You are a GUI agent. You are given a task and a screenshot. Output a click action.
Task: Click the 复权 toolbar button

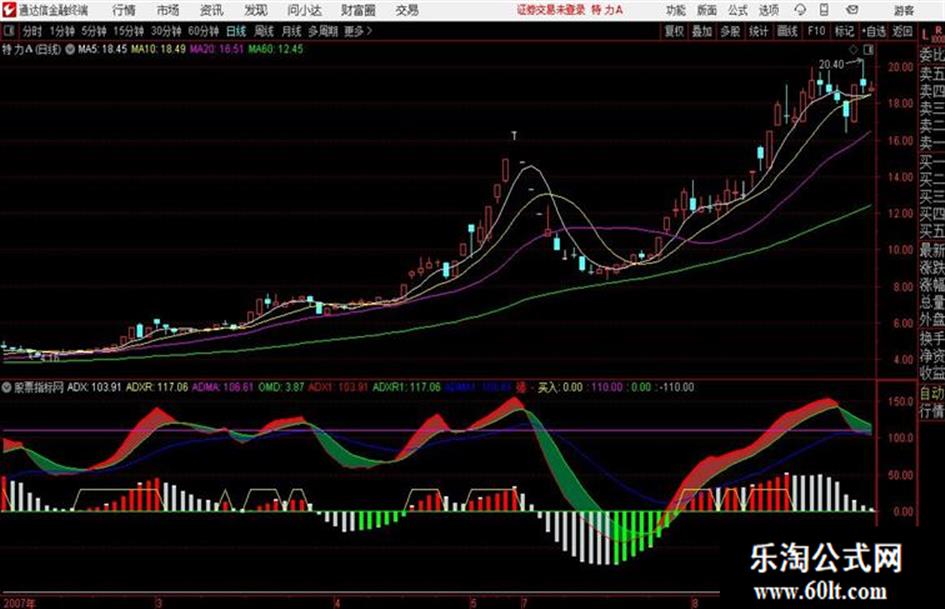click(674, 31)
